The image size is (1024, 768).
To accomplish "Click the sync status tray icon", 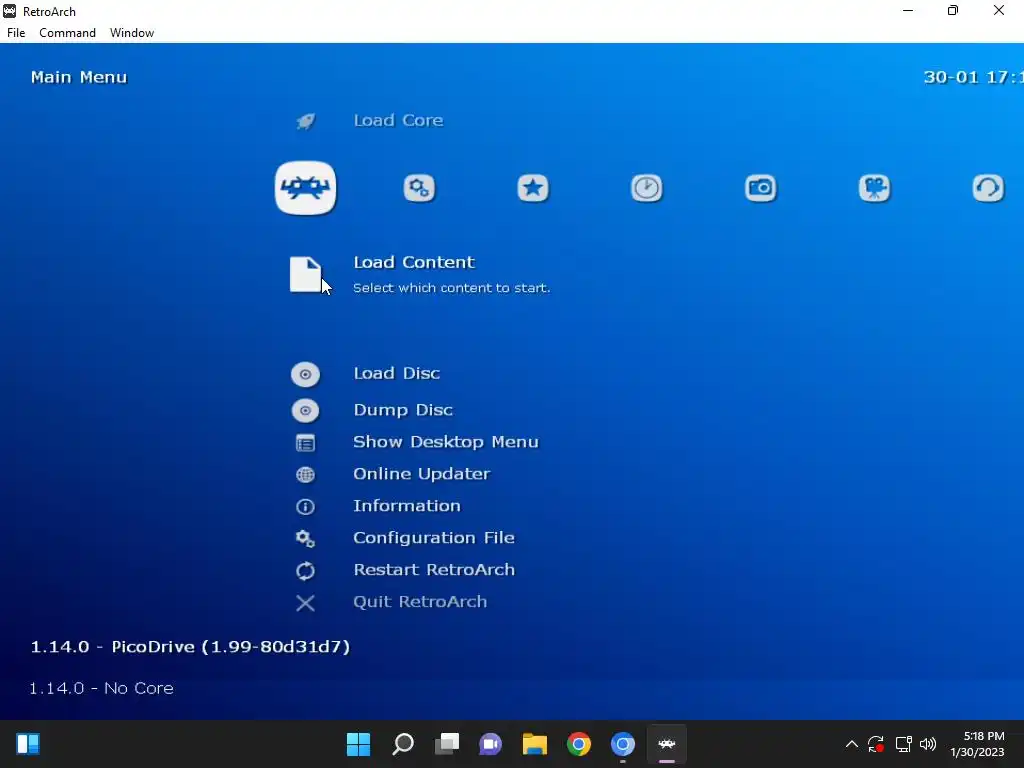I will tap(876, 744).
